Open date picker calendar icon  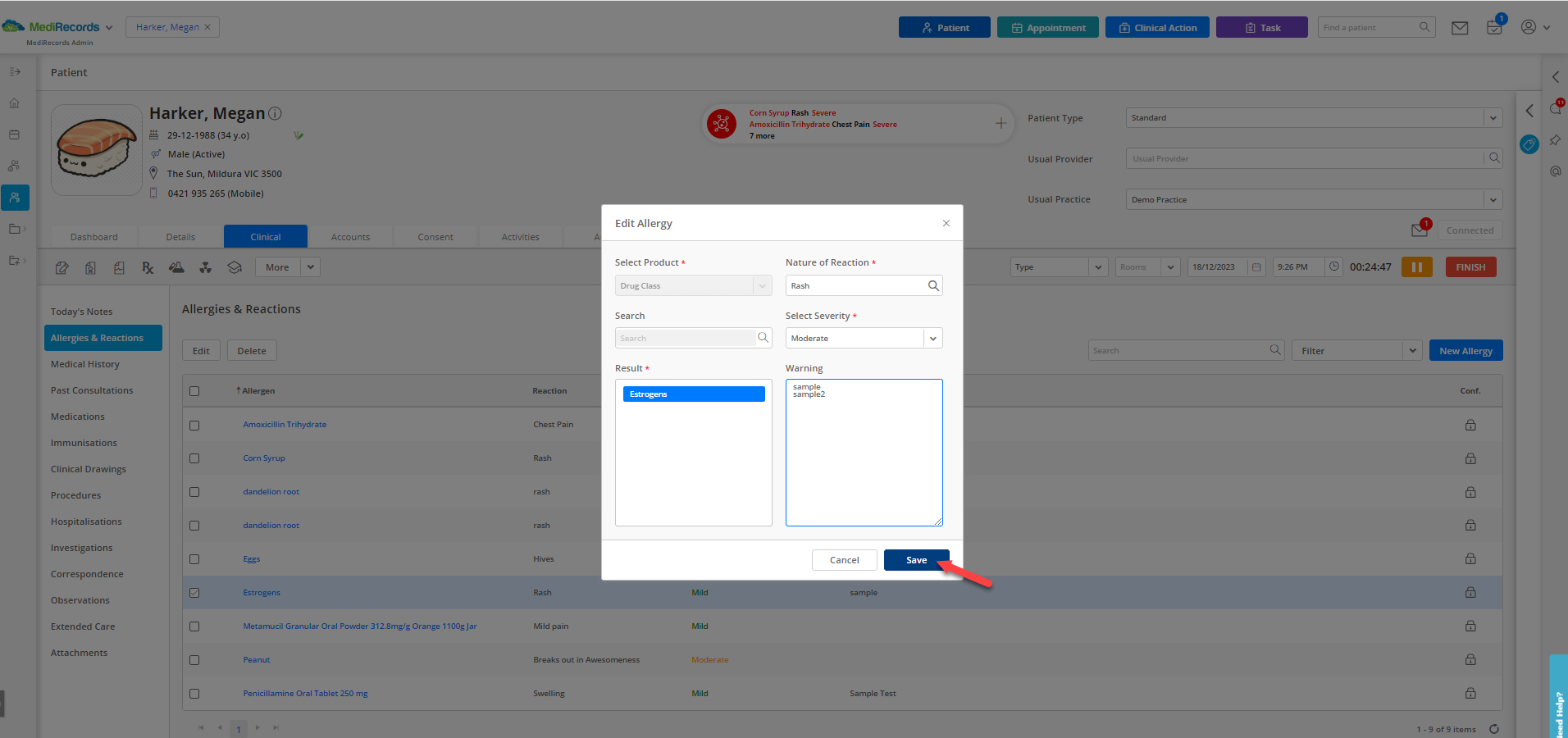click(1256, 267)
